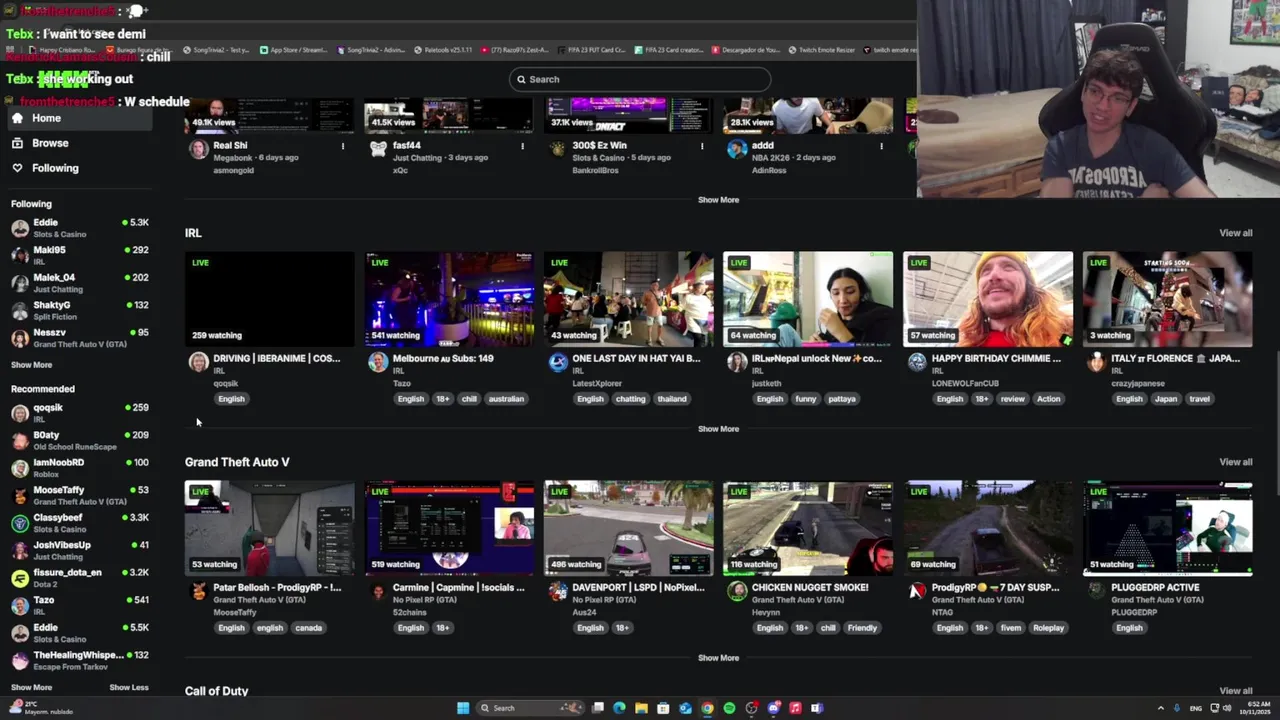Open File Explorer from taskbar
The height and width of the screenshot is (720, 1280).
pos(641,708)
